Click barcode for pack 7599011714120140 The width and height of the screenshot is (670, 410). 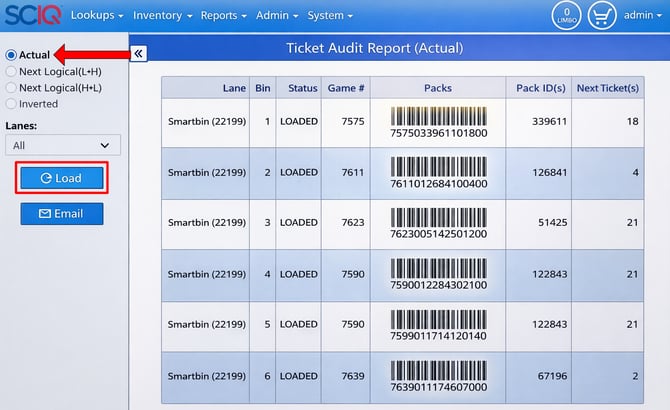(x=438, y=319)
